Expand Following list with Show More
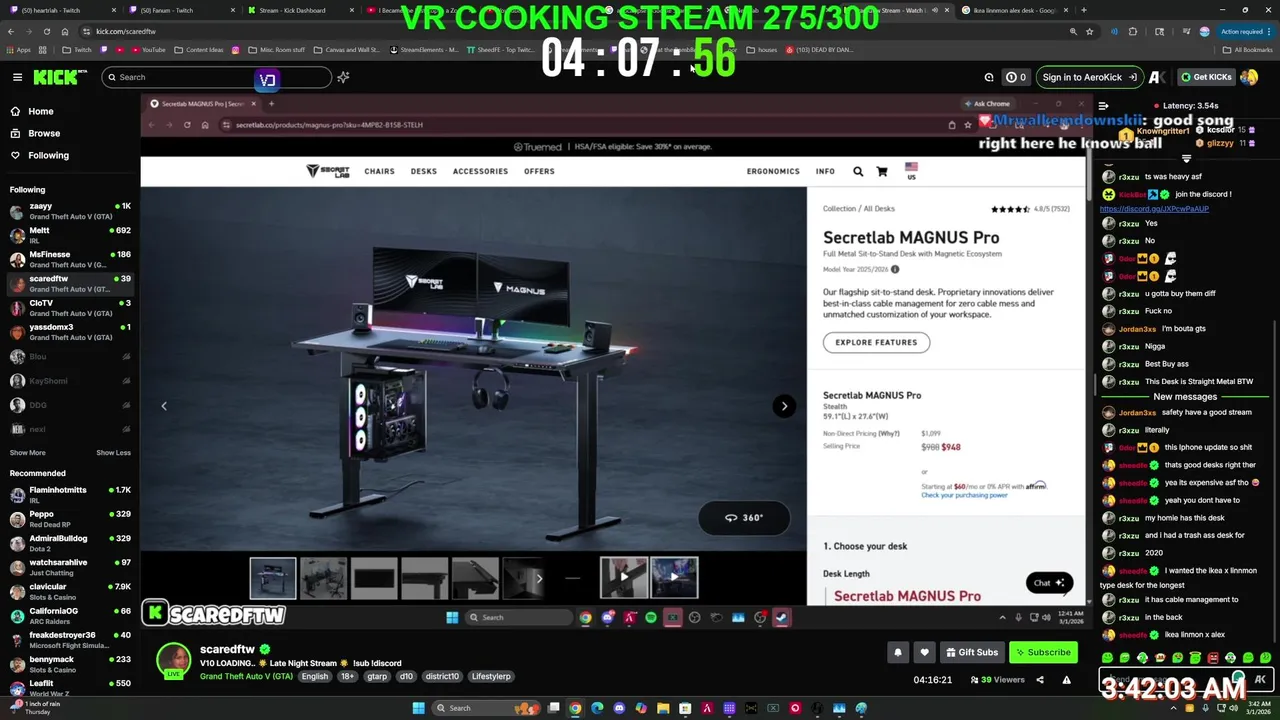This screenshot has height=720, width=1280. point(27,452)
